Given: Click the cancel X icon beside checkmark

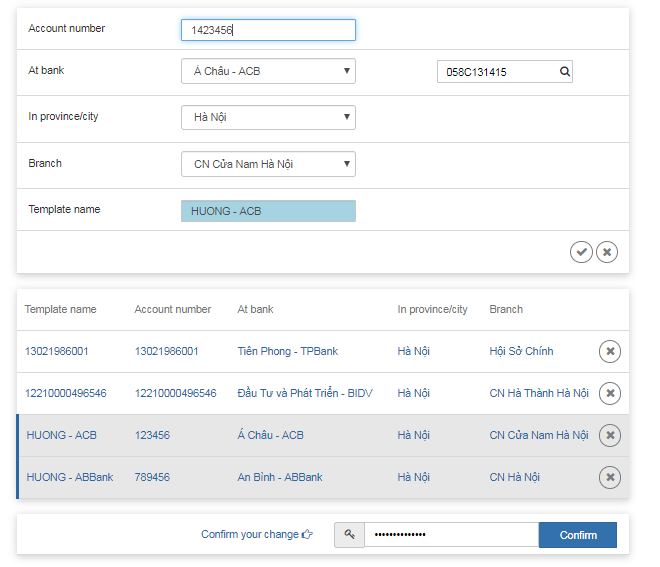Looking at the screenshot, I should pos(607,252).
